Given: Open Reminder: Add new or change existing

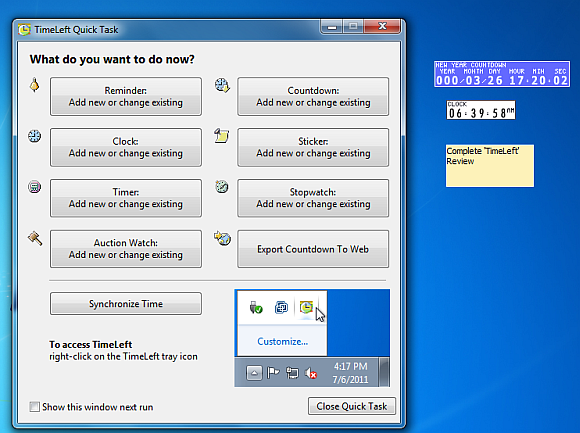Looking at the screenshot, I should tap(126, 97).
